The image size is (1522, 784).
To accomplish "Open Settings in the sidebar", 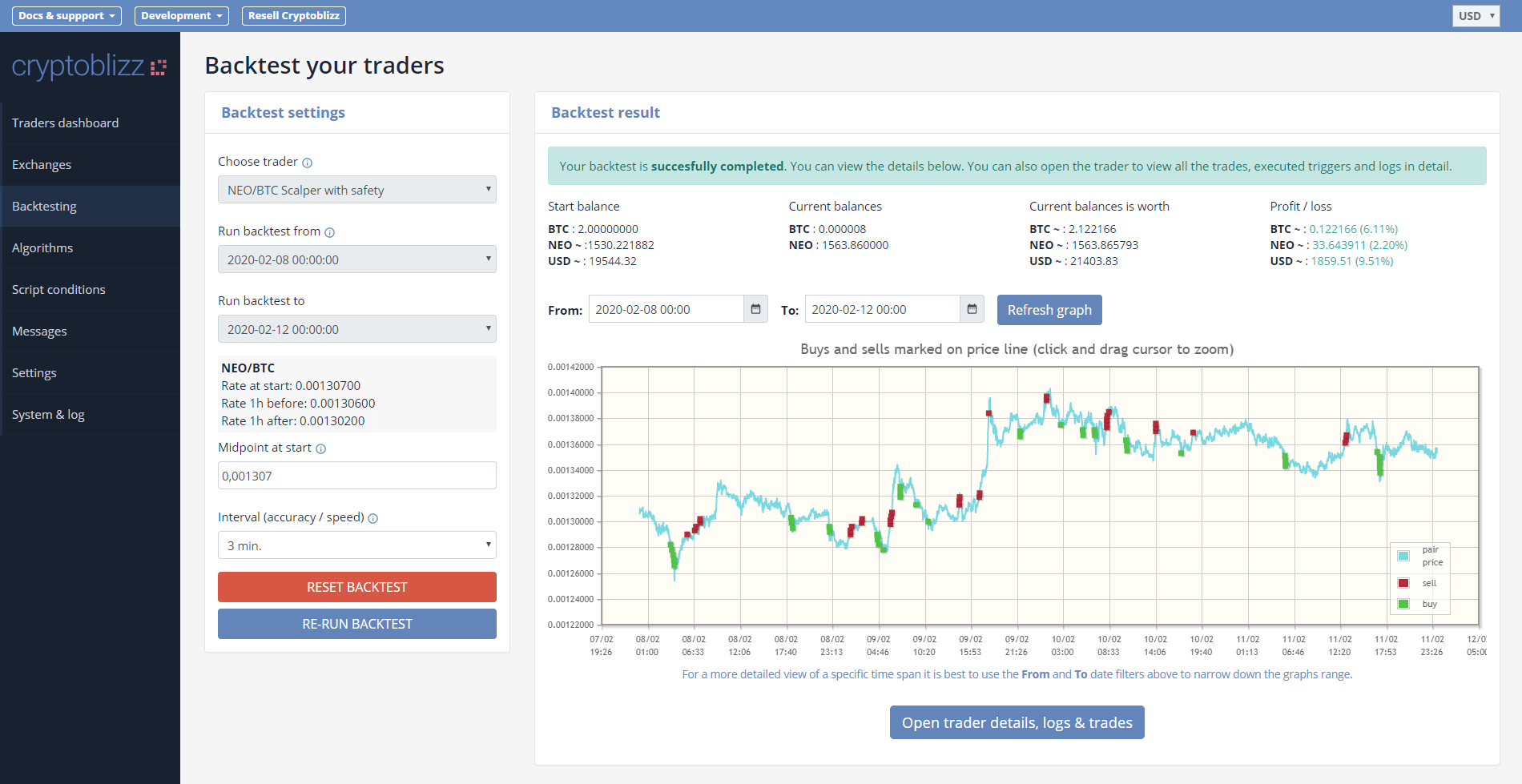I will click(x=90, y=373).
